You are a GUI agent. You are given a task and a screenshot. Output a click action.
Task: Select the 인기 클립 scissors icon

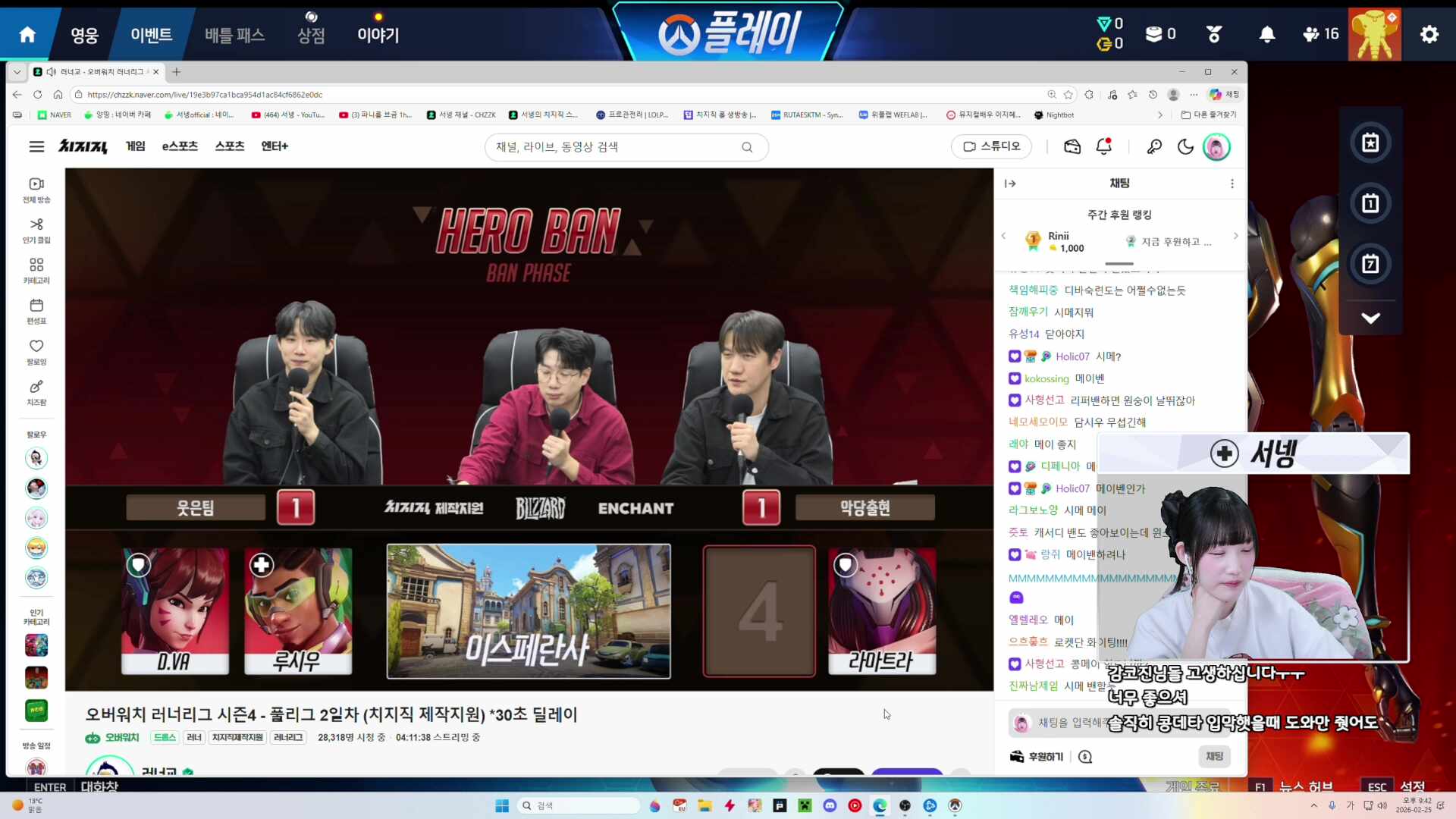click(x=36, y=225)
